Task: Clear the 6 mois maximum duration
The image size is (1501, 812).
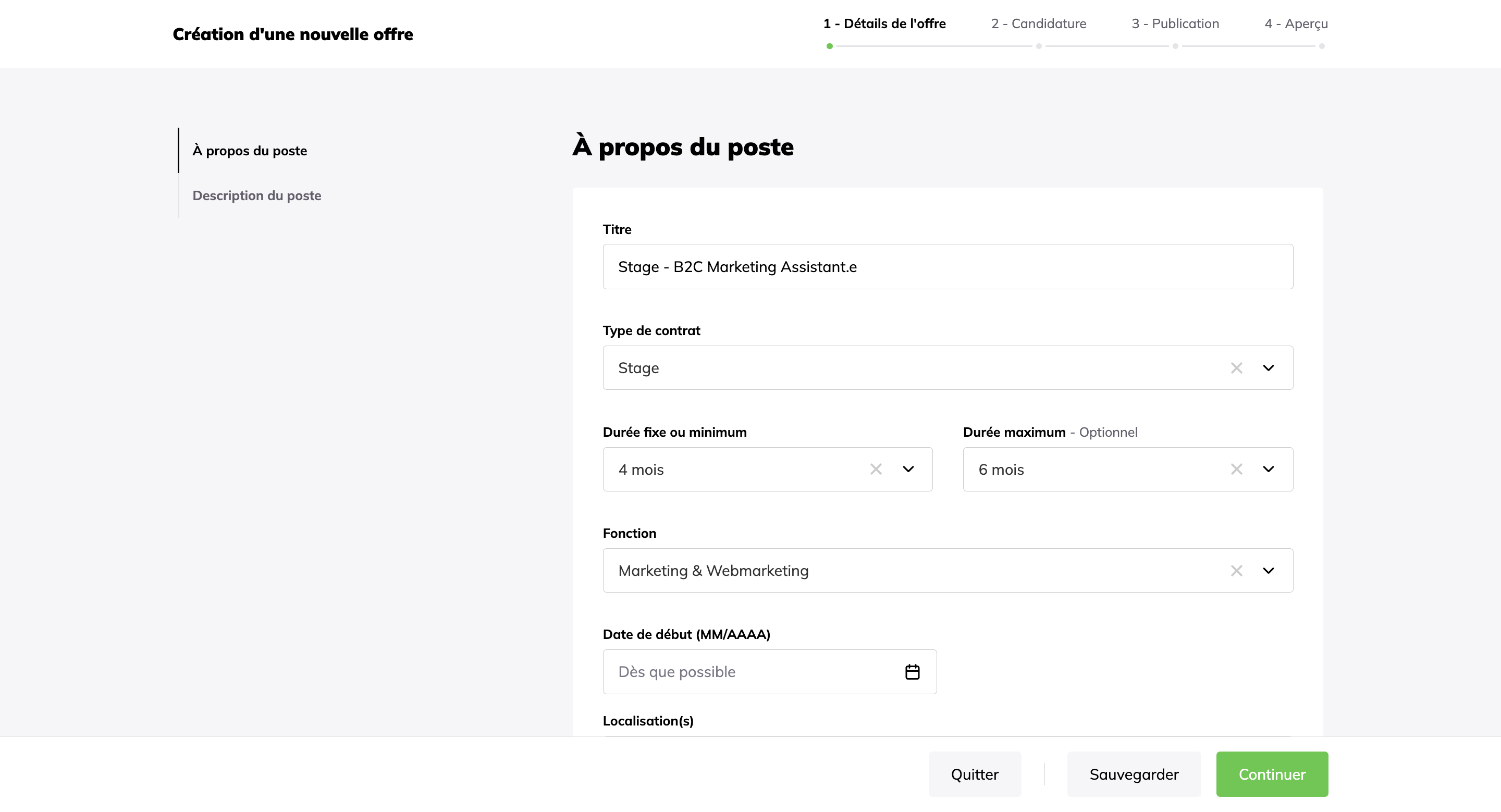Action: click(1236, 470)
